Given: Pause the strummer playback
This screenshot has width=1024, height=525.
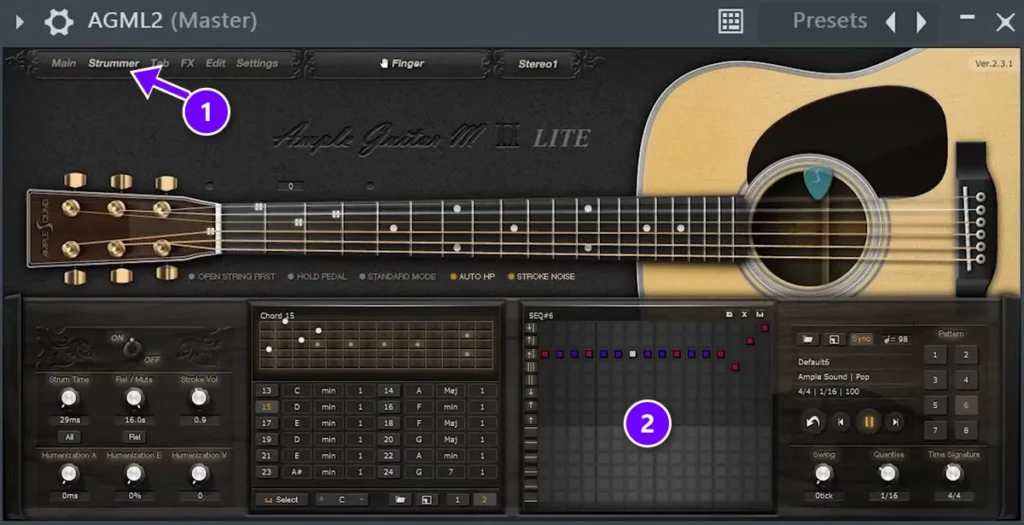Looking at the screenshot, I should (869, 422).
